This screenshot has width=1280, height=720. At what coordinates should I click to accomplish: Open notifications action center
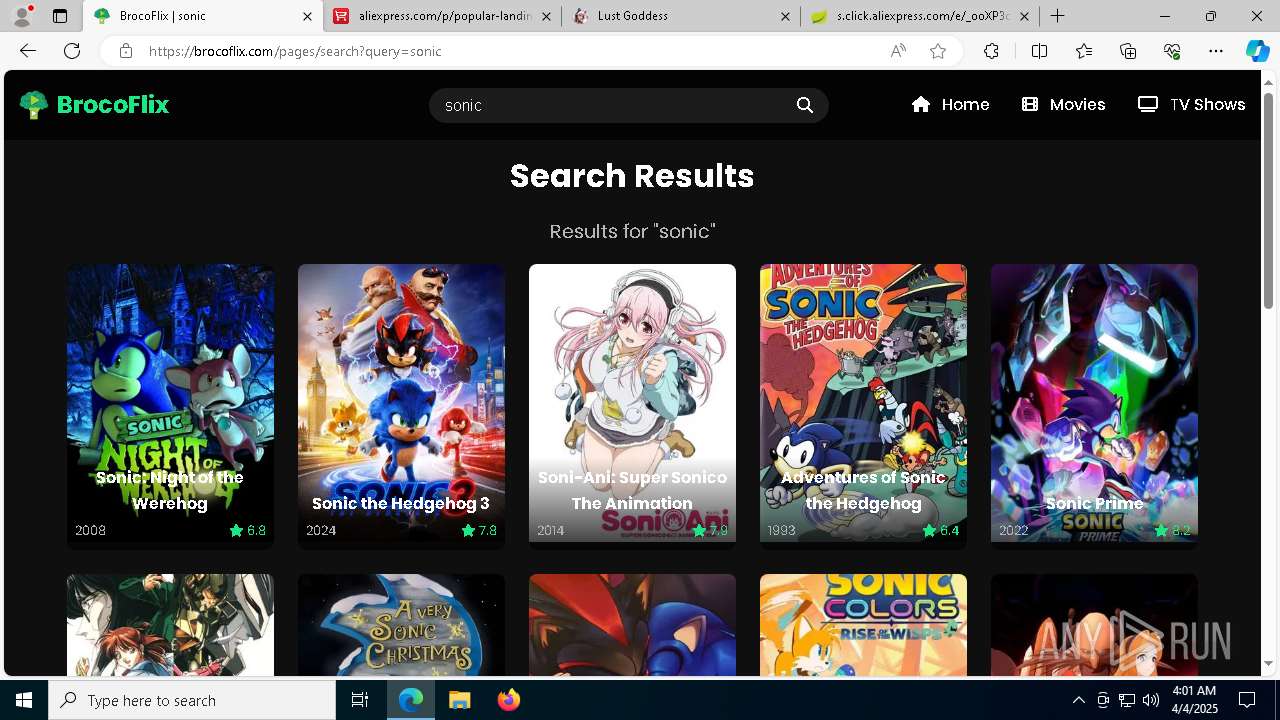tap(1247, 700)
